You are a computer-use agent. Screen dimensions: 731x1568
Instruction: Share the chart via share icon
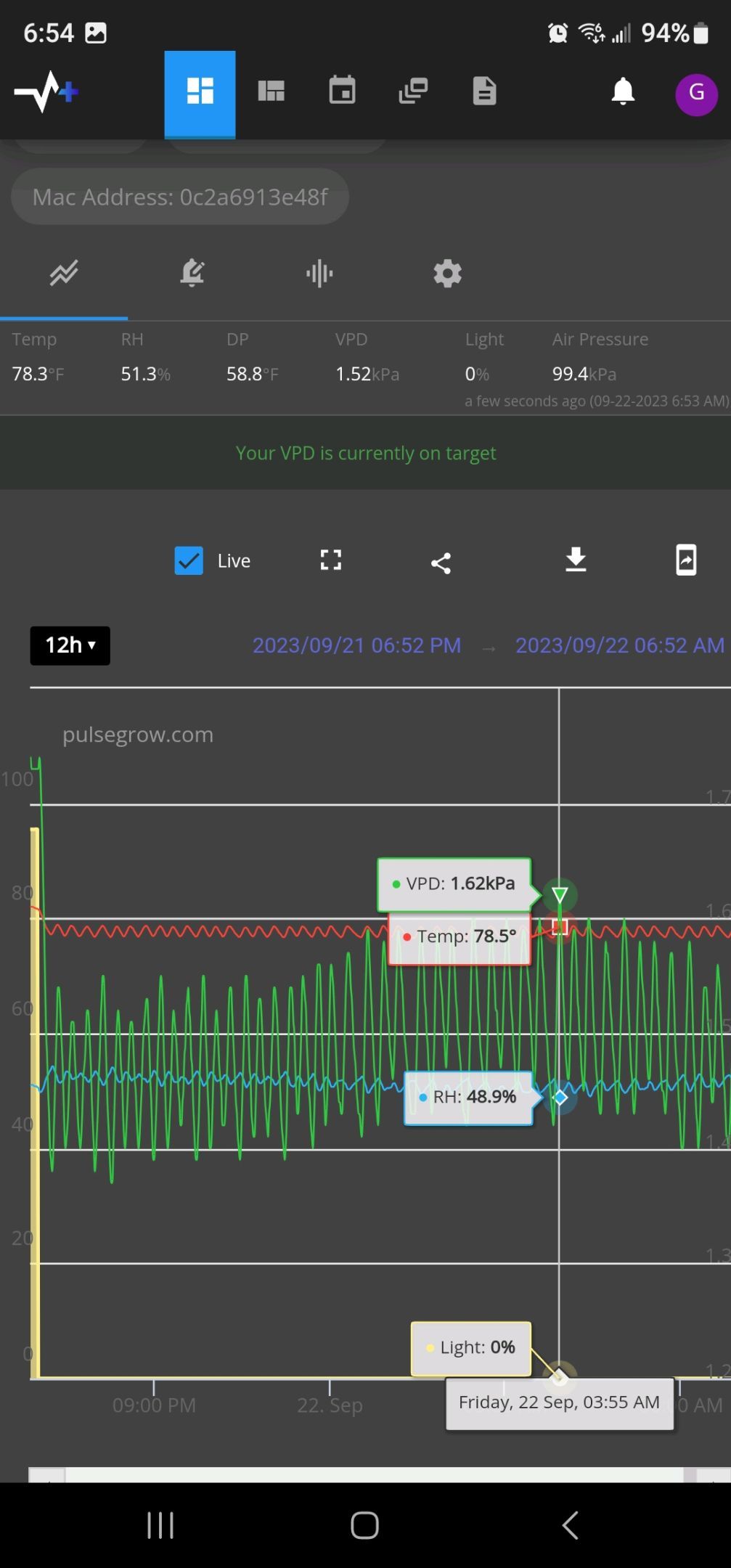[x=441, y=563]
